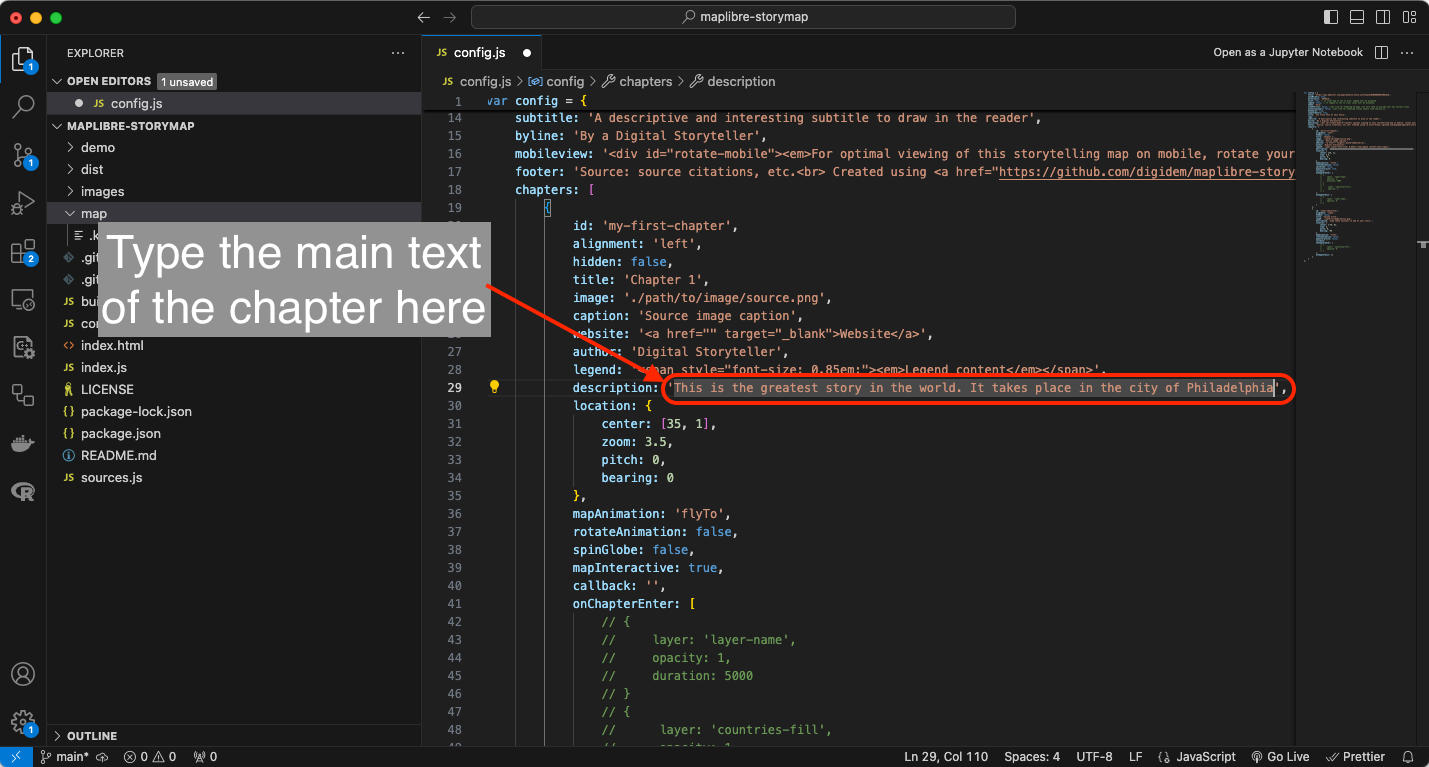Open the Search view in activity bar
Screen dimensions: 1429x767
[23, 106]
